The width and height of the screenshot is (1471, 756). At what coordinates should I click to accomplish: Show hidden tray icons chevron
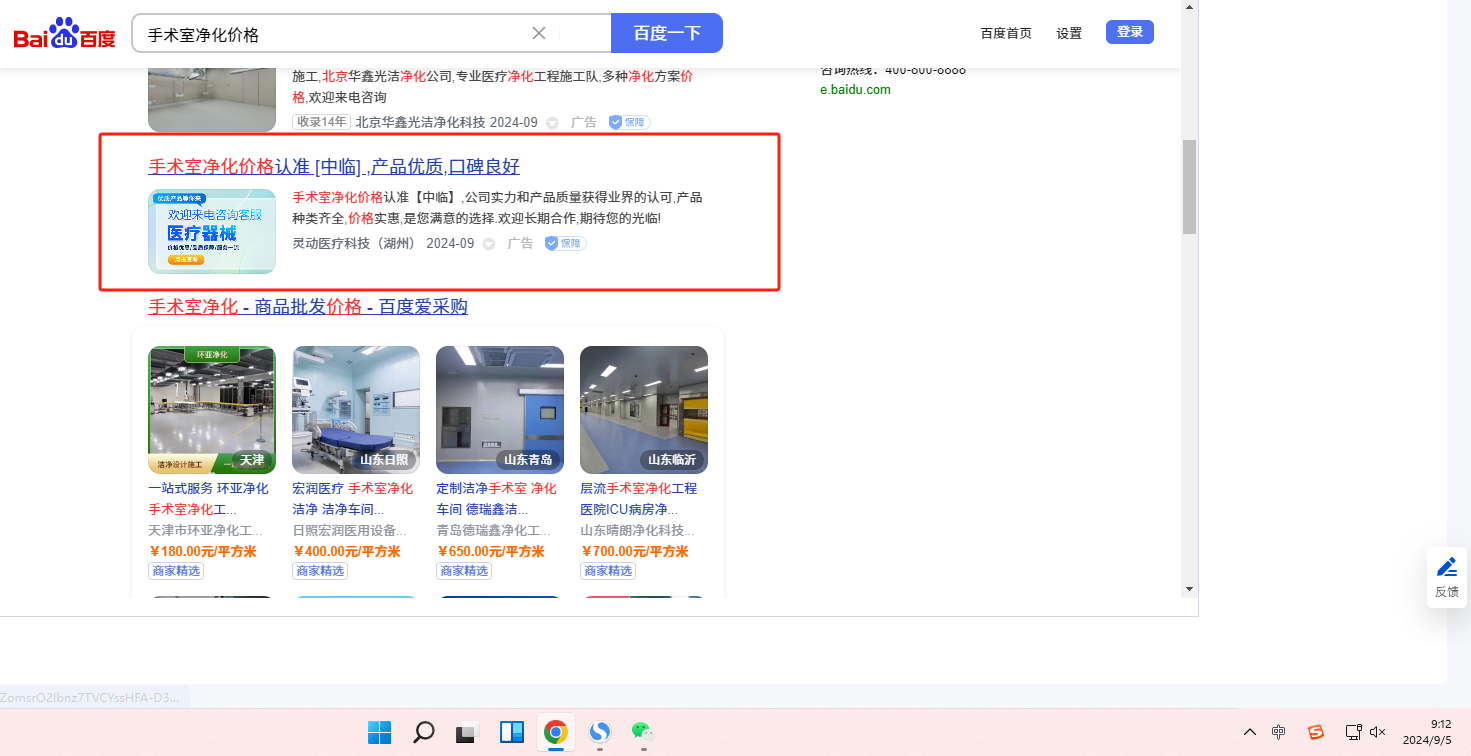[1249, 732]
